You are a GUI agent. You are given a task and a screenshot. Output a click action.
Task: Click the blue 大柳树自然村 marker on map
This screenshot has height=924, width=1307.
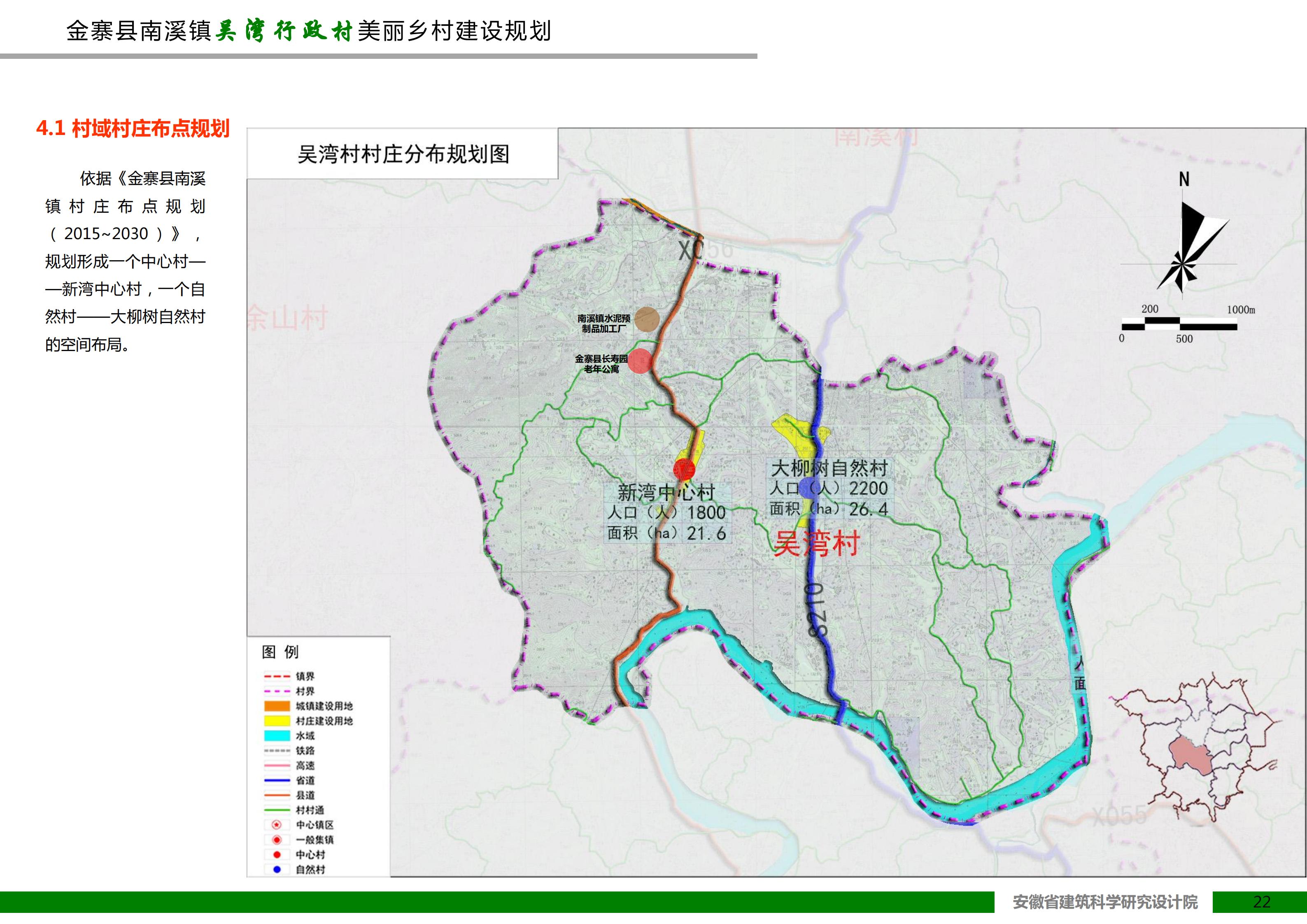coord(808,487)
